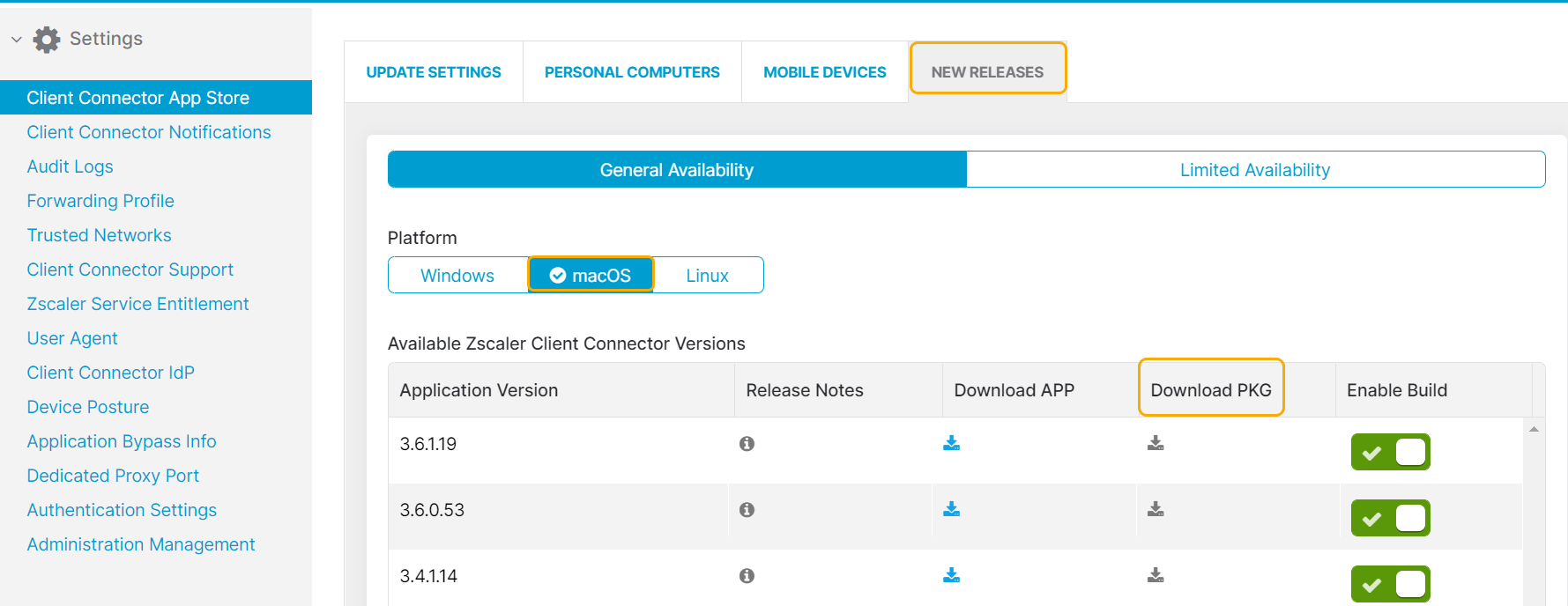Download PKG for version 3.6.1.19

coord(1156,443)
